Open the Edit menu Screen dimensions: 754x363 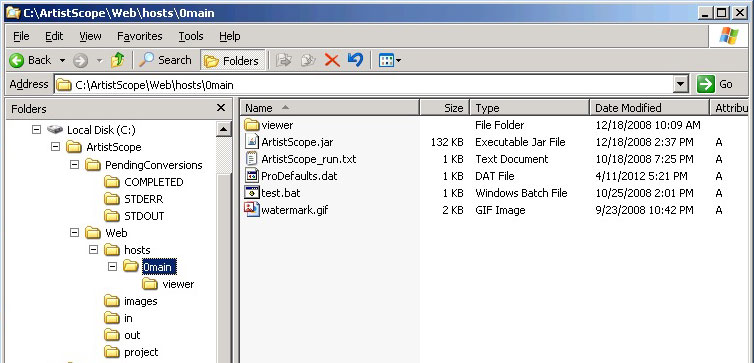click(54, 36)
